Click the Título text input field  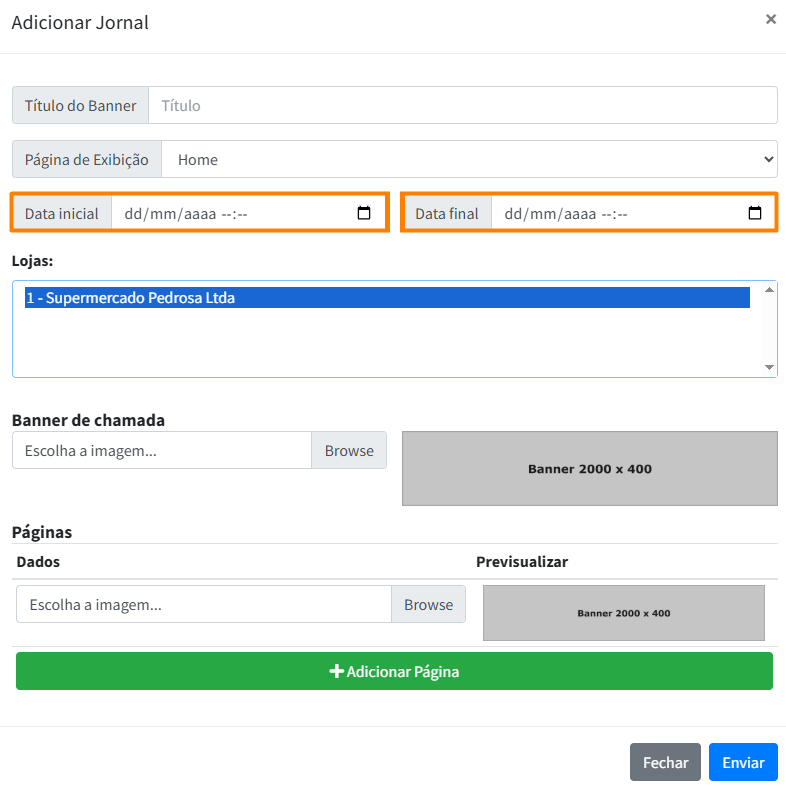[462, 105]
